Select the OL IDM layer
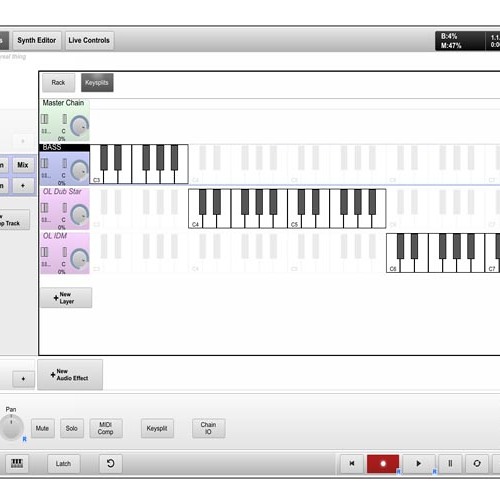500x500 pixels. point(55,236)
